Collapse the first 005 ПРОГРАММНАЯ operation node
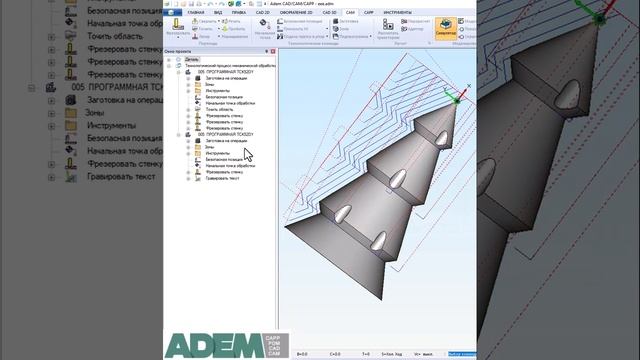640x360 pixels. pos(179,72)
